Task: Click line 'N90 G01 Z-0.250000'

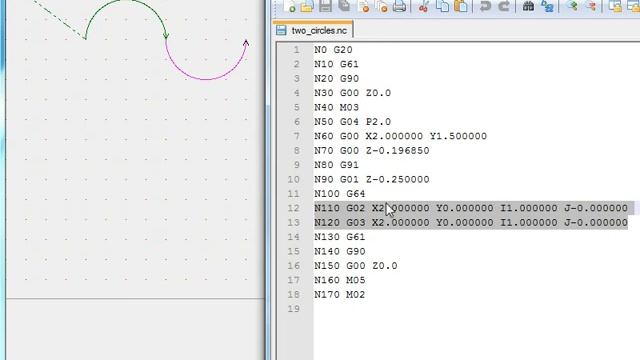Action: coord(372,179)
